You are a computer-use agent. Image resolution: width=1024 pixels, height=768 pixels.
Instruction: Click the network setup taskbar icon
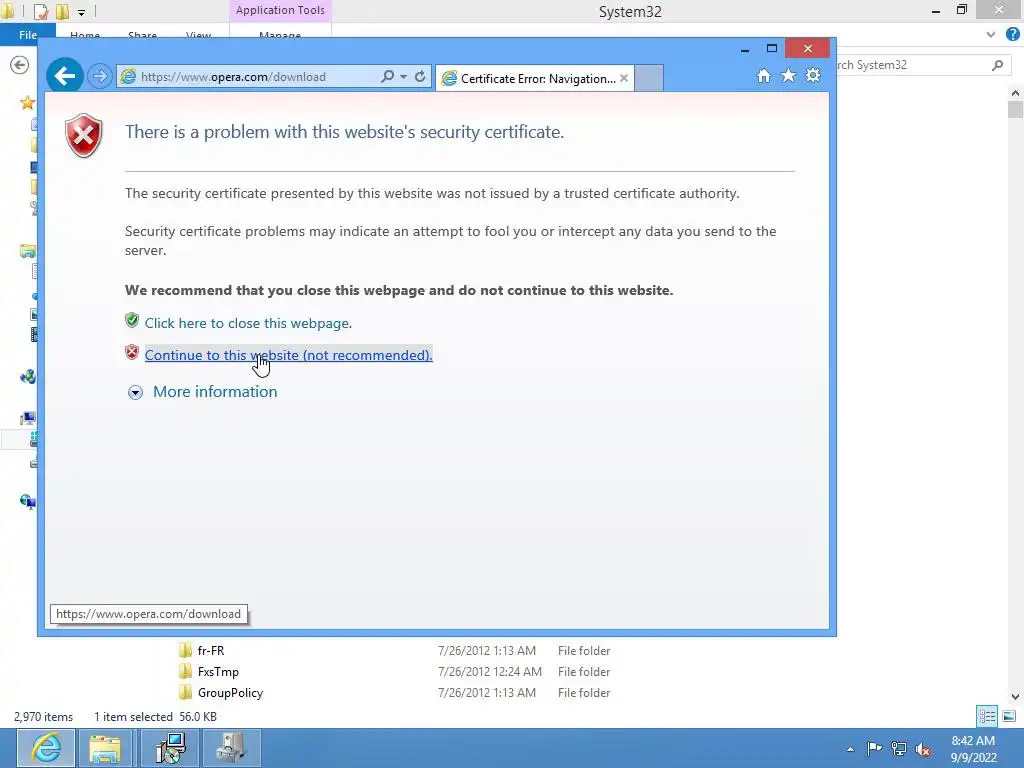pos(170,748)
